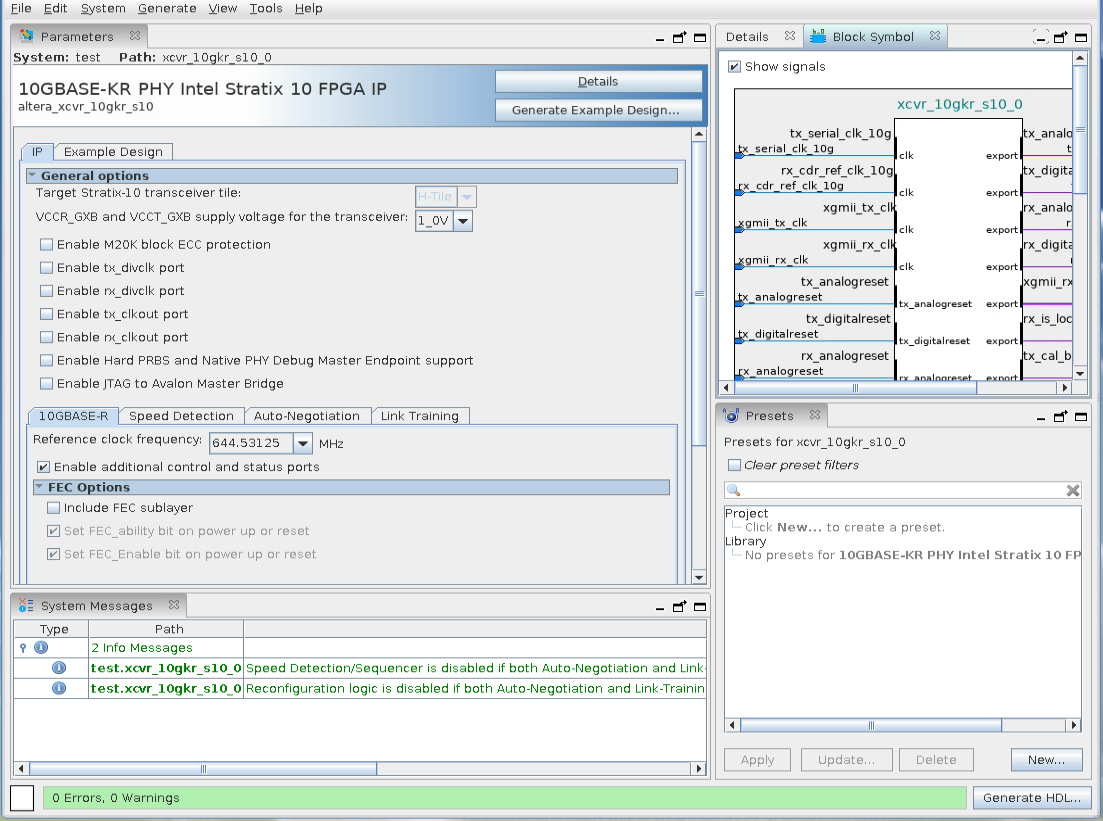
Task: Click info icon of Reconfiguration logic message
Action: [59, 688]
